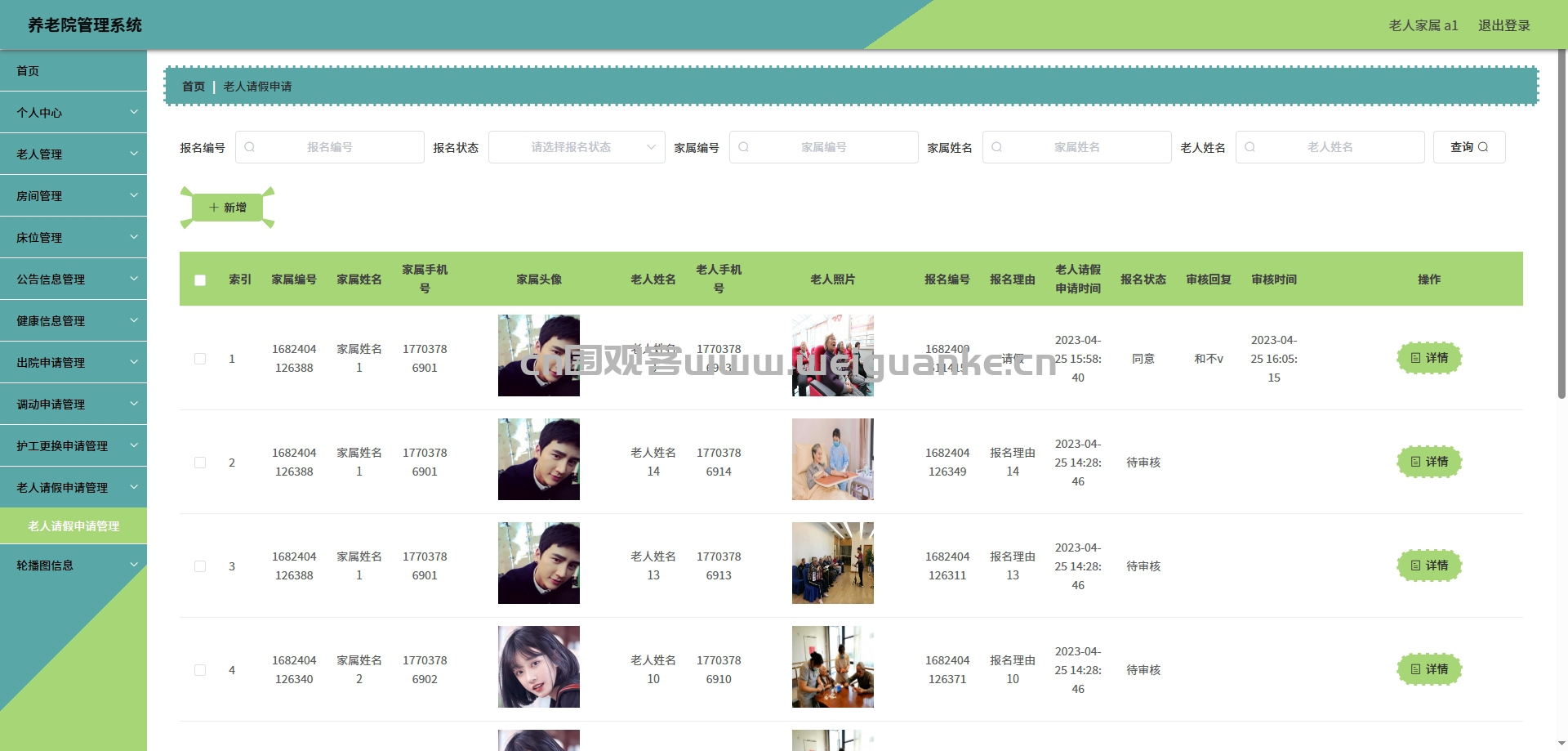Focus the 家属姓名 input field
Image resolution: width=1568 pixels, height=751 pixels.
[x=1077, y=147]
